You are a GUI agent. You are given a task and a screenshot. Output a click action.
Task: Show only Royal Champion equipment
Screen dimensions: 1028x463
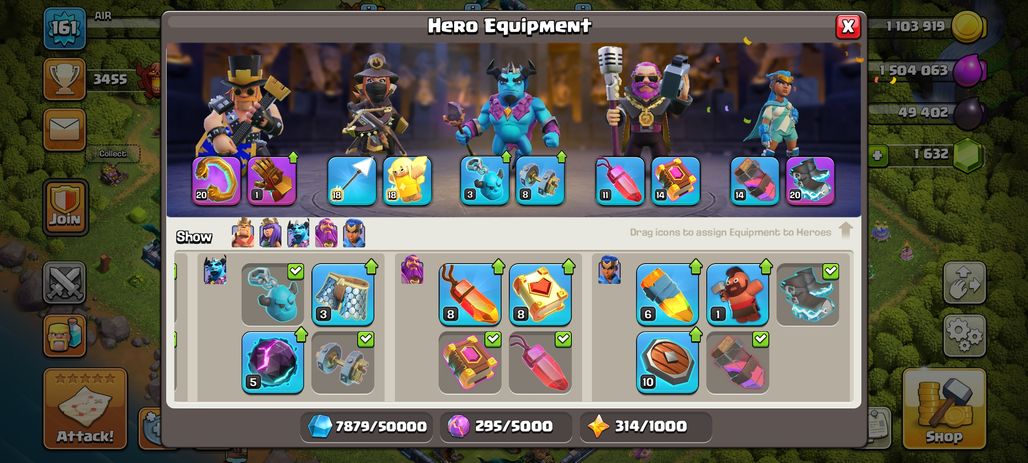click(x=354, y=233)
